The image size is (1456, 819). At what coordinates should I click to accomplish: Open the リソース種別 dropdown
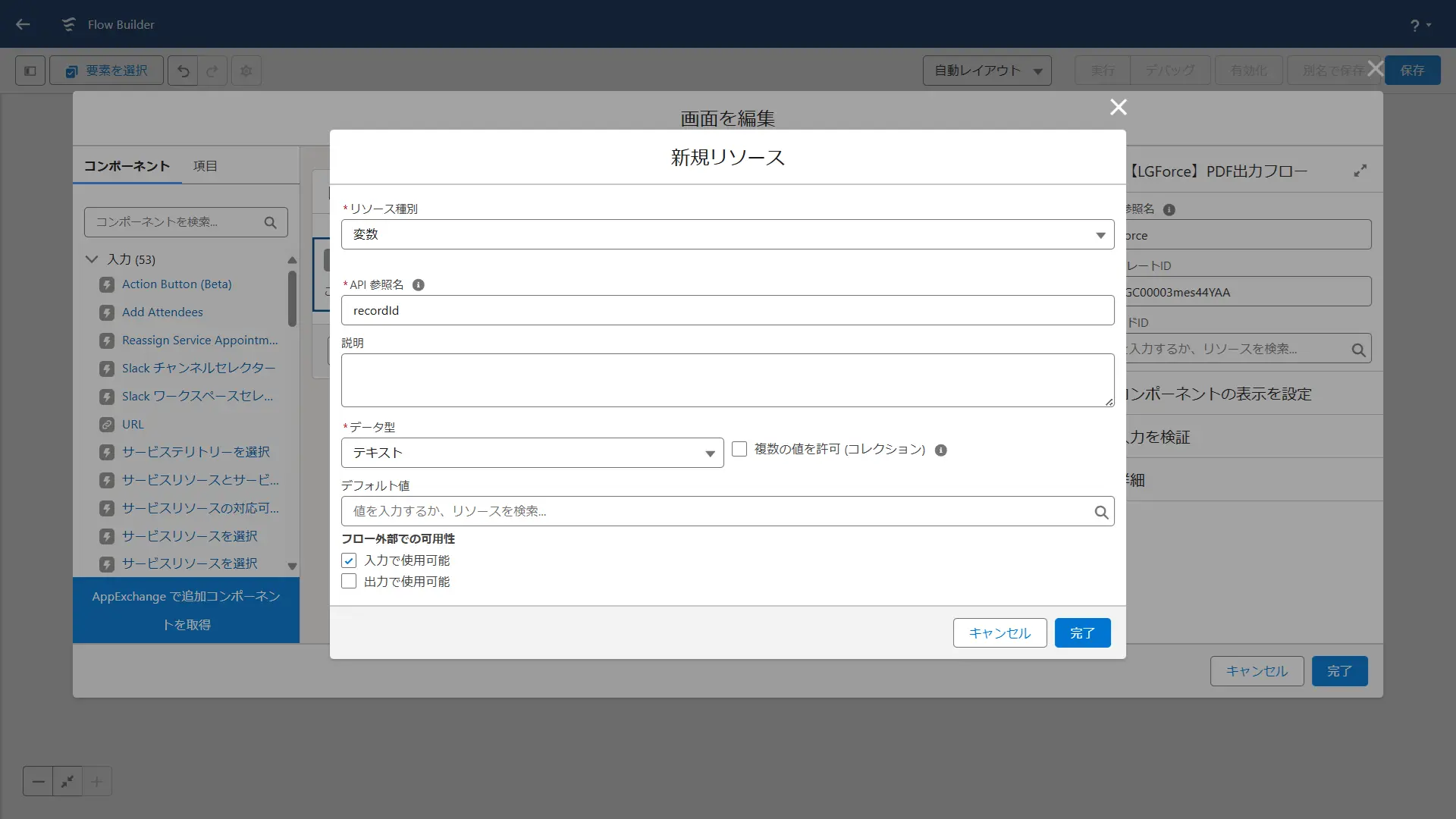click(x=727, y=235)
